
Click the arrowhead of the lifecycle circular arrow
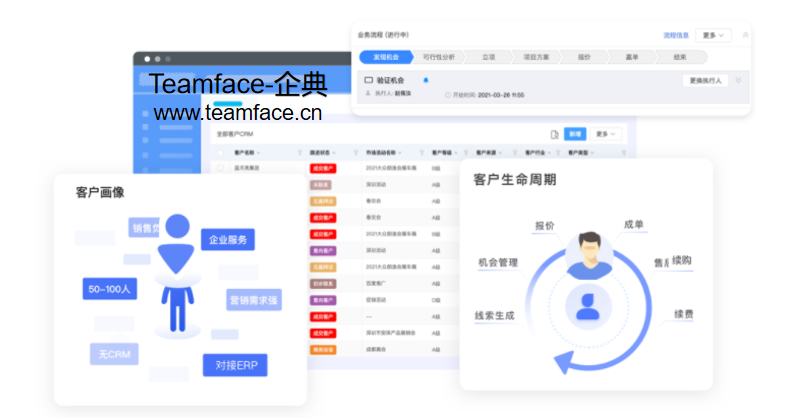pos(564,362)
